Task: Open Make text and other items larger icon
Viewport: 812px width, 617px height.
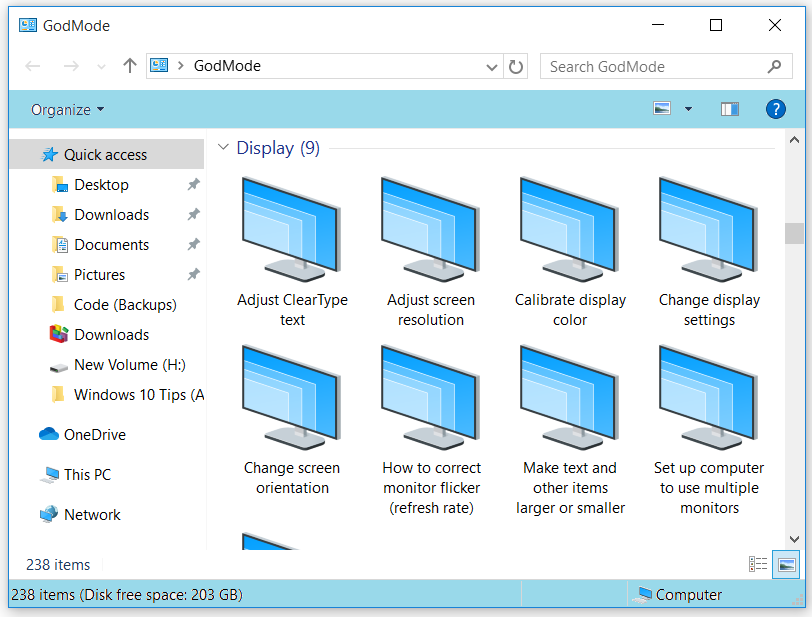Action: (x=570, y=397)
